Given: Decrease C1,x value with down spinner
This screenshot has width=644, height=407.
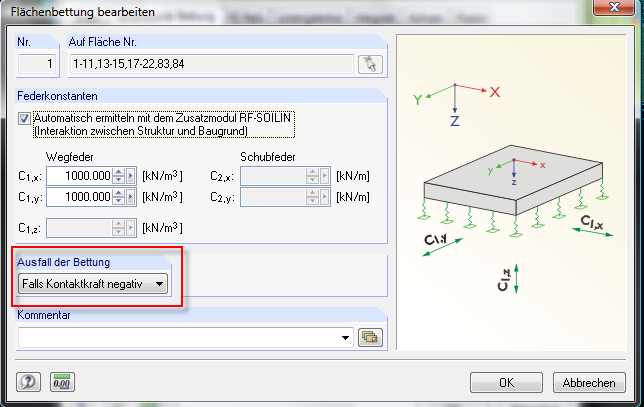Looking at the screenshot, I should point(118,180).
